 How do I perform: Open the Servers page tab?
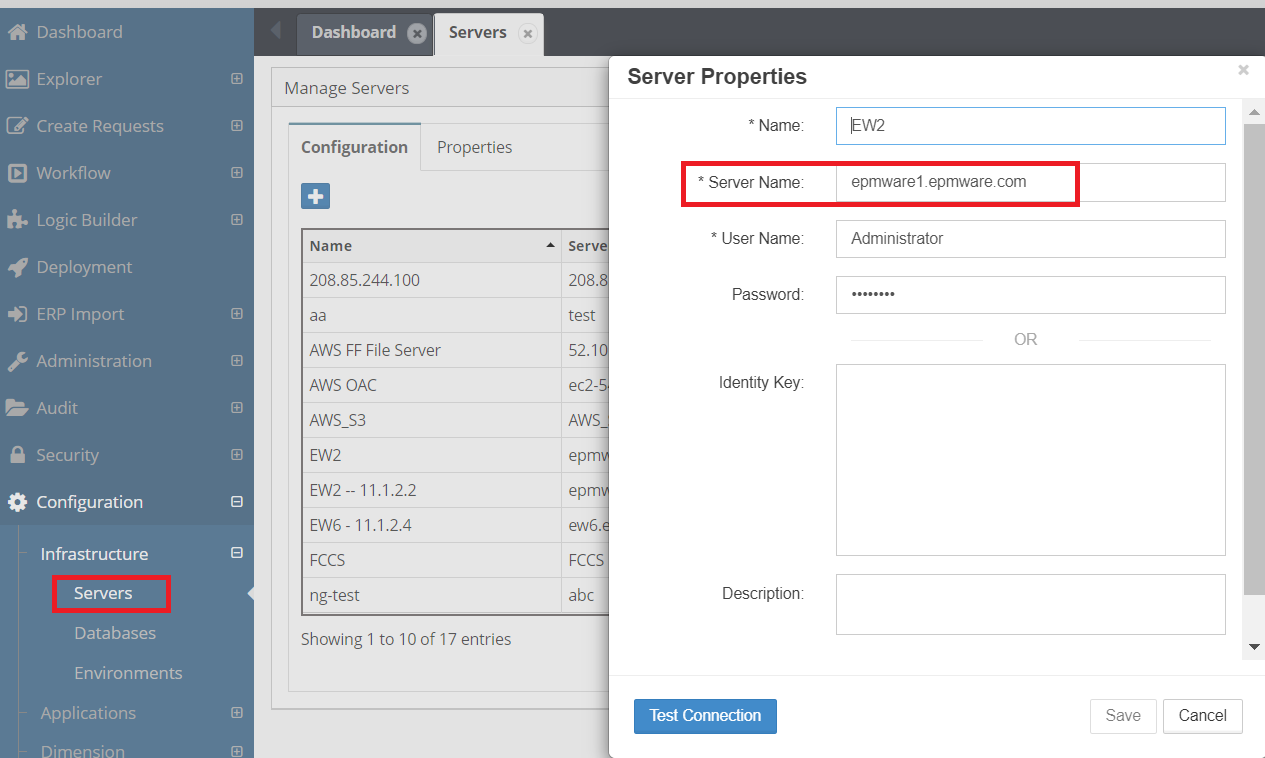pos(477,33)
